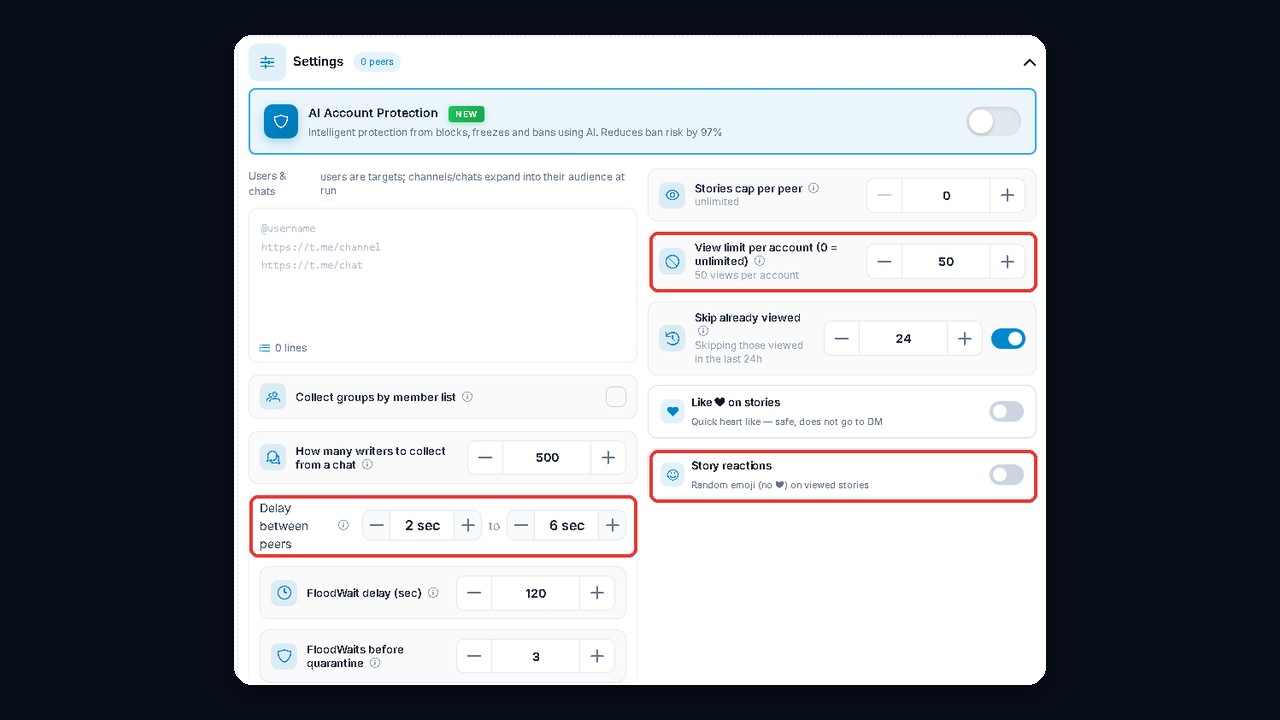Click the 0 lines counter text
The width and height of the screenshot is (1280, 720).
(291, 348)
